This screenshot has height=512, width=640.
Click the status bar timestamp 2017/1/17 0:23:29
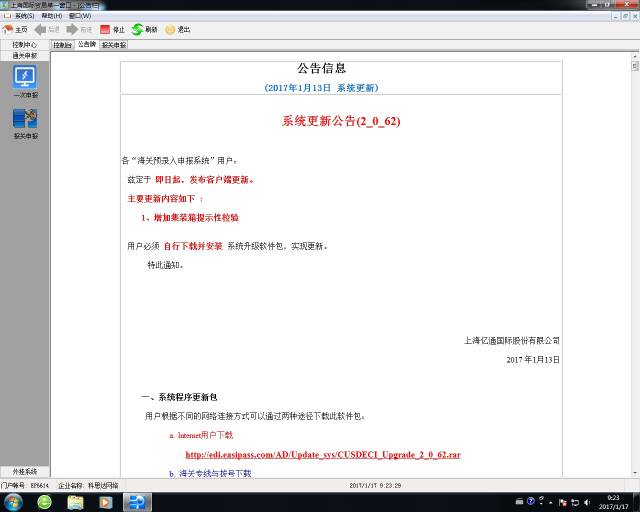point(375,485)
